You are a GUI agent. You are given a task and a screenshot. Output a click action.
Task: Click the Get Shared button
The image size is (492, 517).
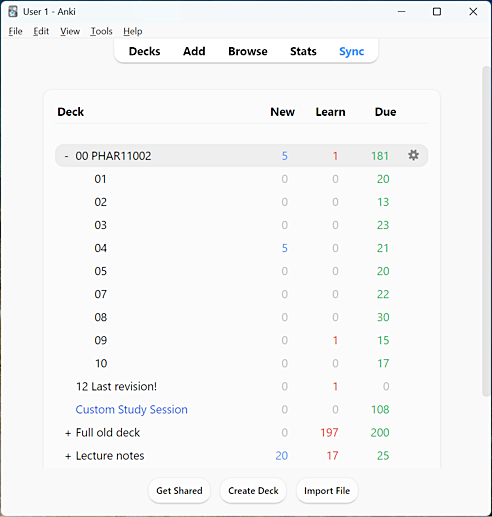179,491
